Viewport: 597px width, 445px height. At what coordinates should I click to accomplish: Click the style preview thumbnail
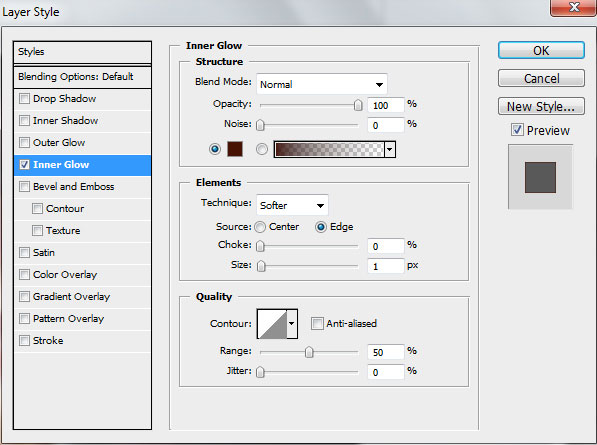coord(540,177)
